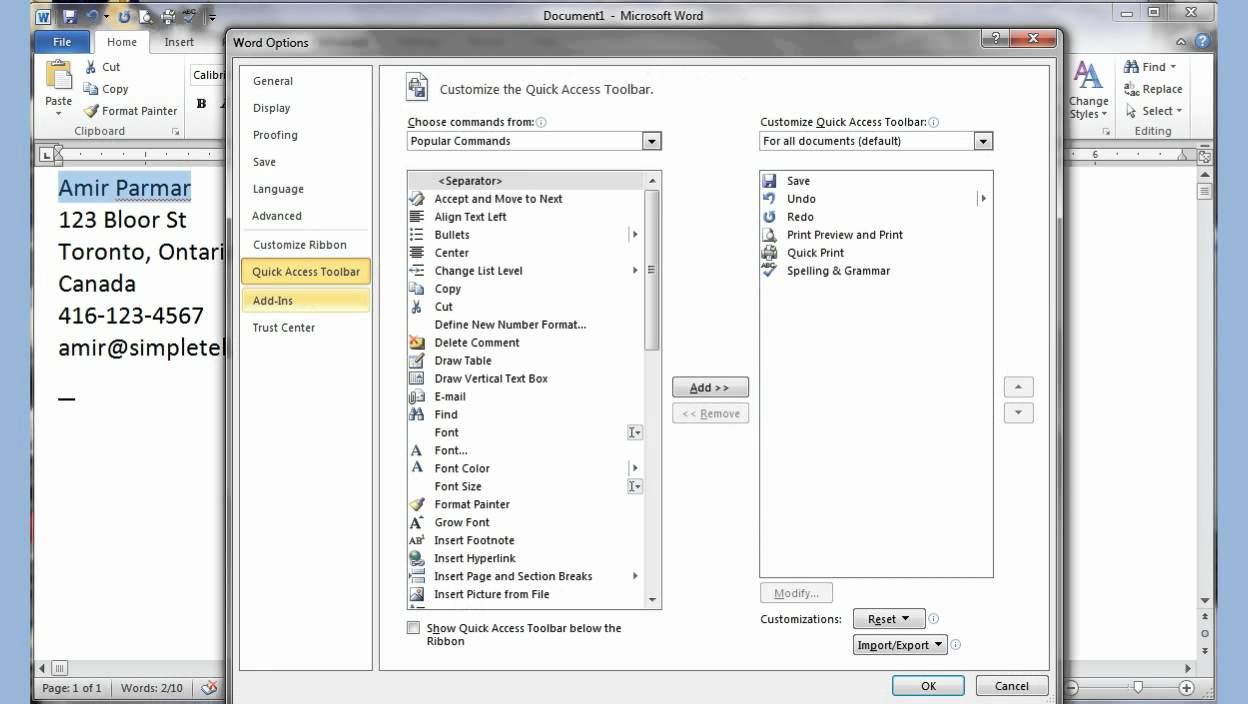This screenshot has width=1248, height=704.
Task: Click the proofing status icon in status bar
Action: [209, 688]
